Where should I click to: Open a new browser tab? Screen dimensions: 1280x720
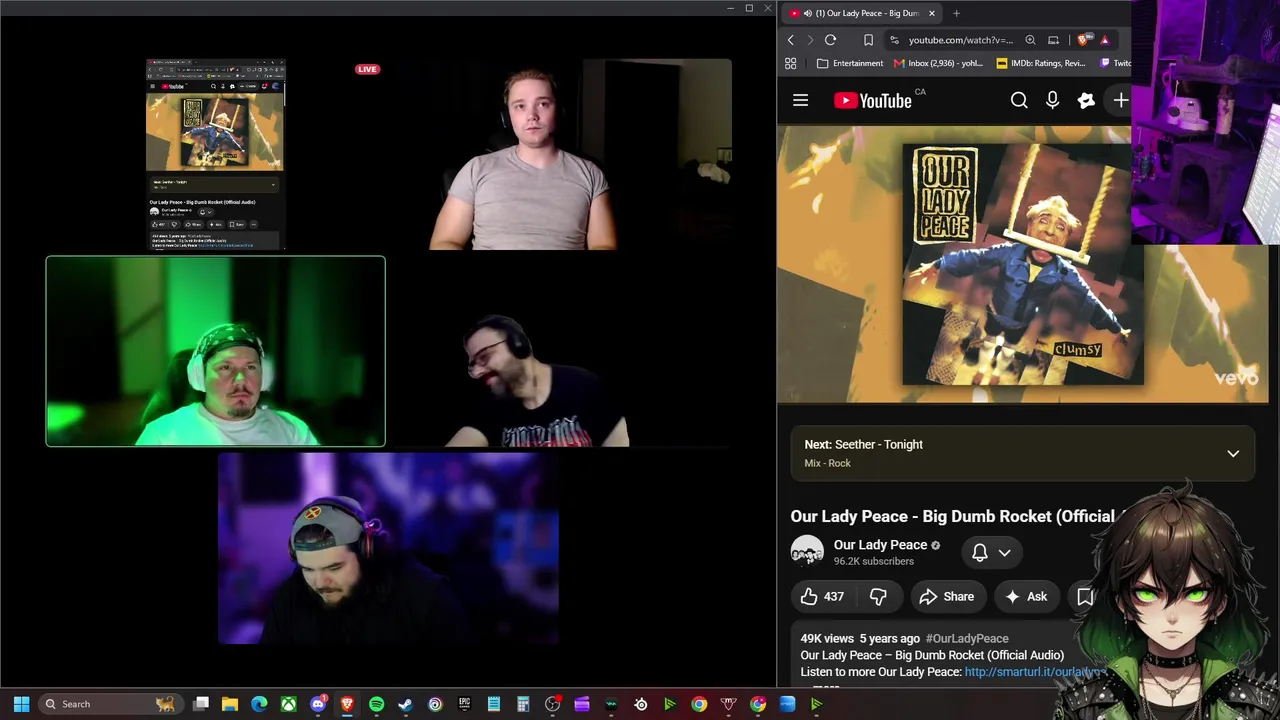tap(956, 13)
